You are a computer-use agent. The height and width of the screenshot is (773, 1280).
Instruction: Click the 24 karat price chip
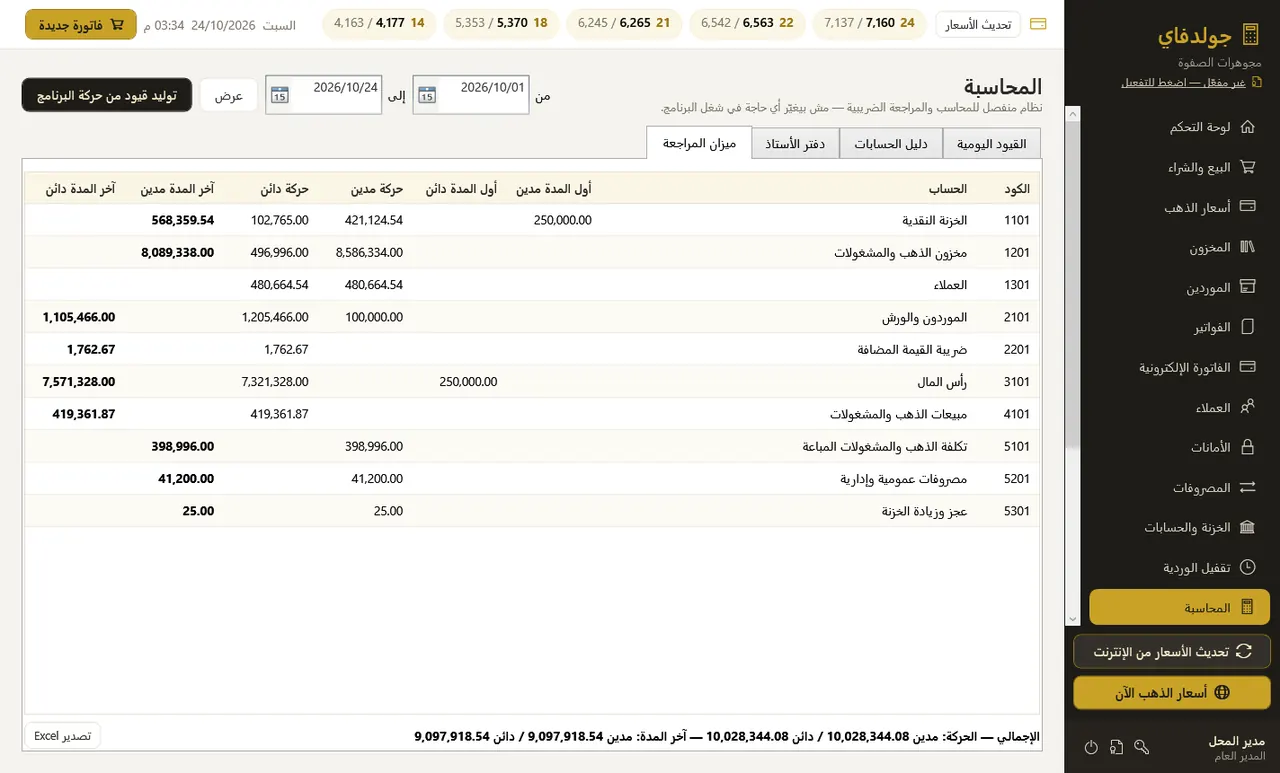tap(868, 22)
